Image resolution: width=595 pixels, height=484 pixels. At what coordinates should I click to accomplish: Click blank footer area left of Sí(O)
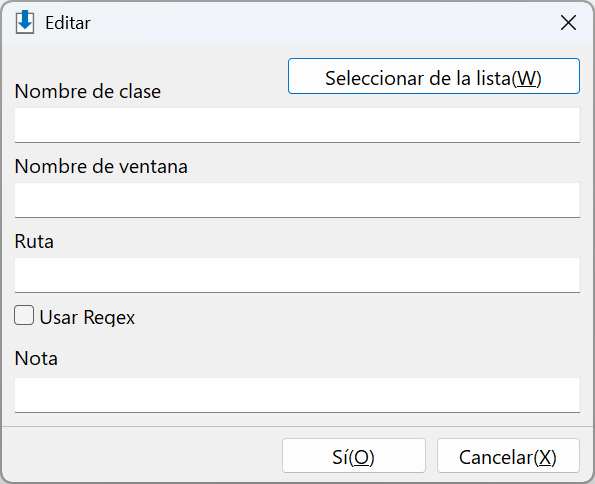(140, 456)
